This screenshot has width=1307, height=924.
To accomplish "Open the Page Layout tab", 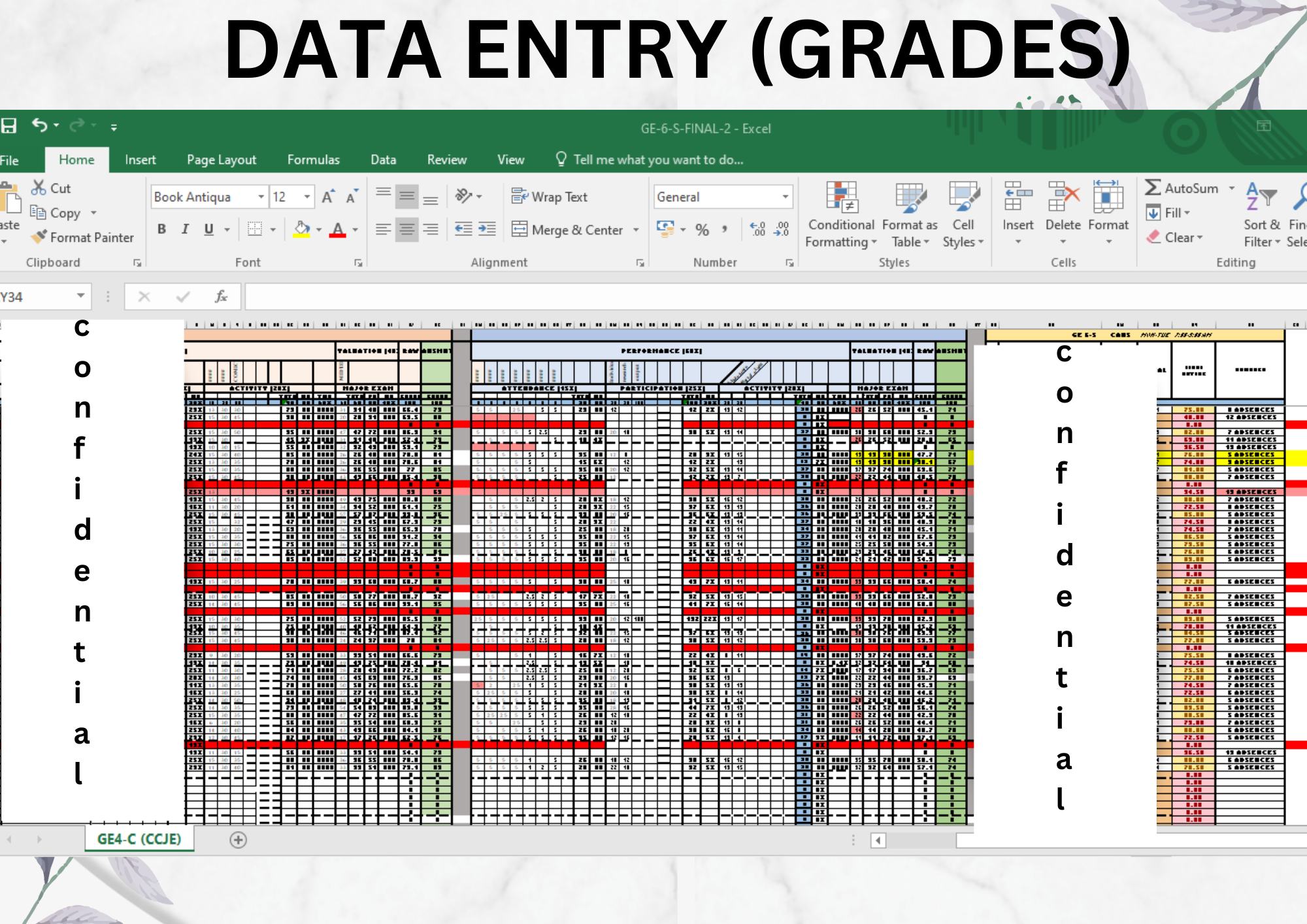I will (x=221, y=159).
